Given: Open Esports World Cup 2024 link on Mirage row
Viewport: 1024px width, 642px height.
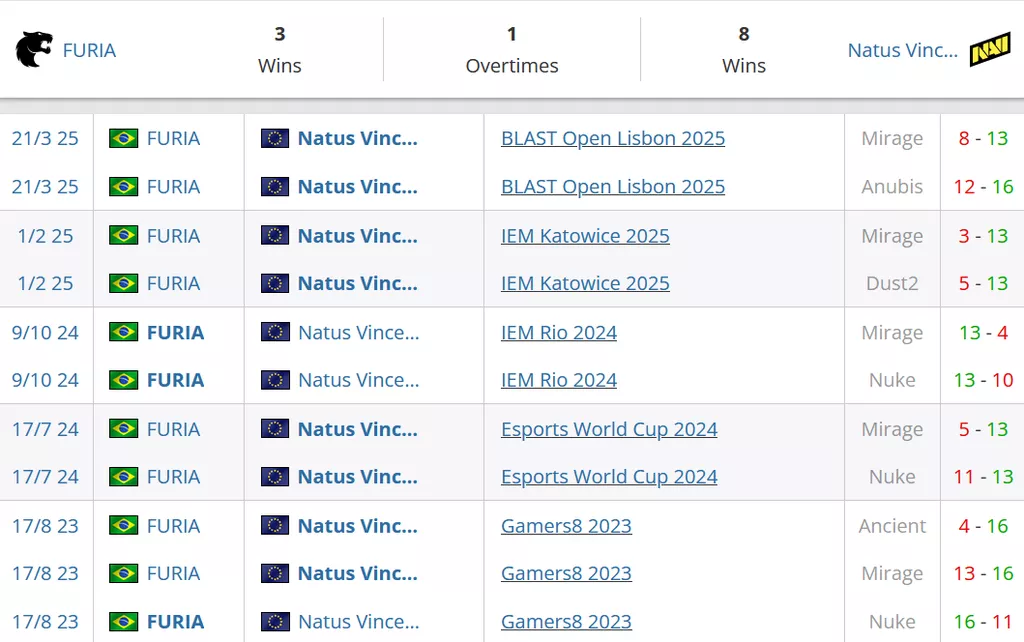Looking at the screenshot, I should coord(609,429).
